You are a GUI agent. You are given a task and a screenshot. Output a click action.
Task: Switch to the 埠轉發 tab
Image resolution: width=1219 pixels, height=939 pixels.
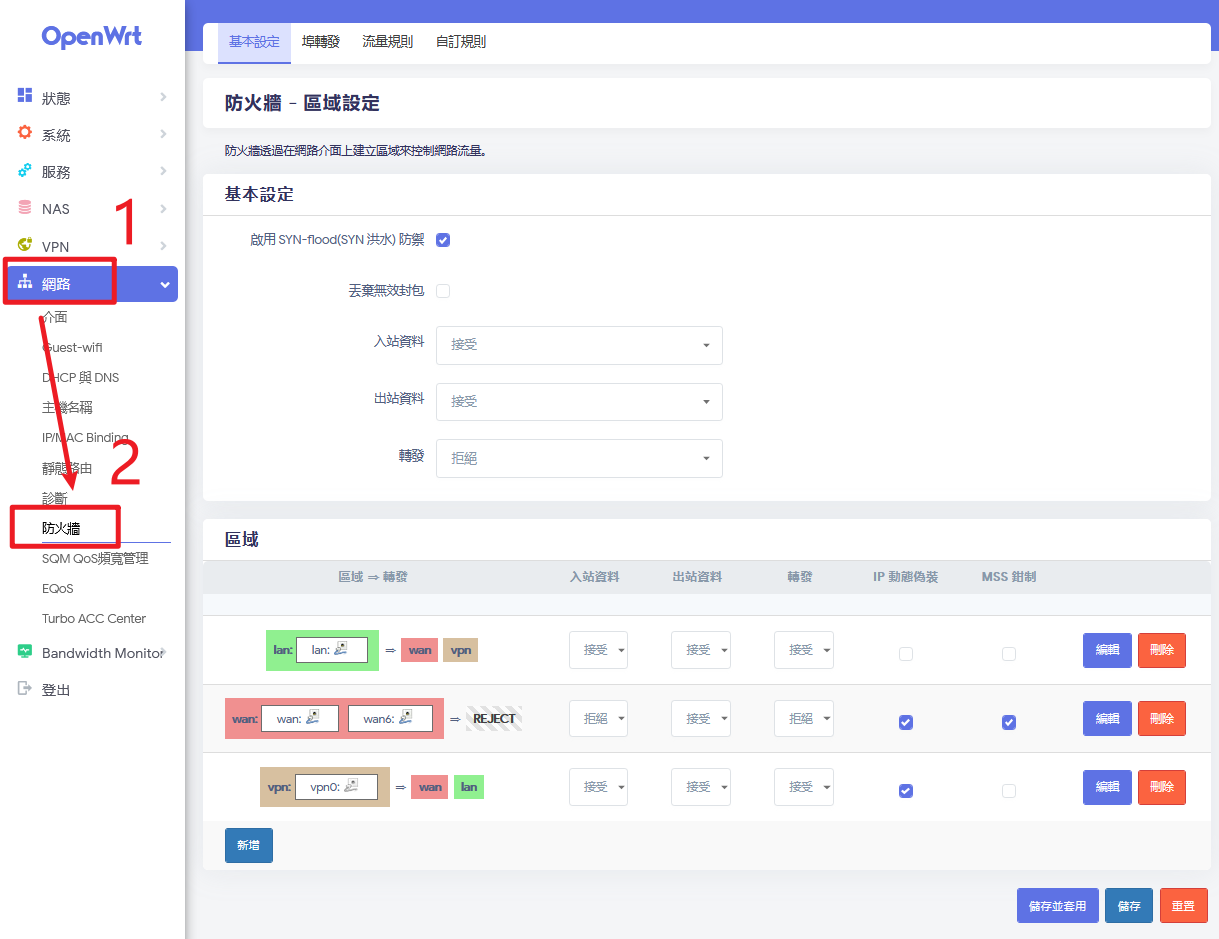click(x=321, y=42)
